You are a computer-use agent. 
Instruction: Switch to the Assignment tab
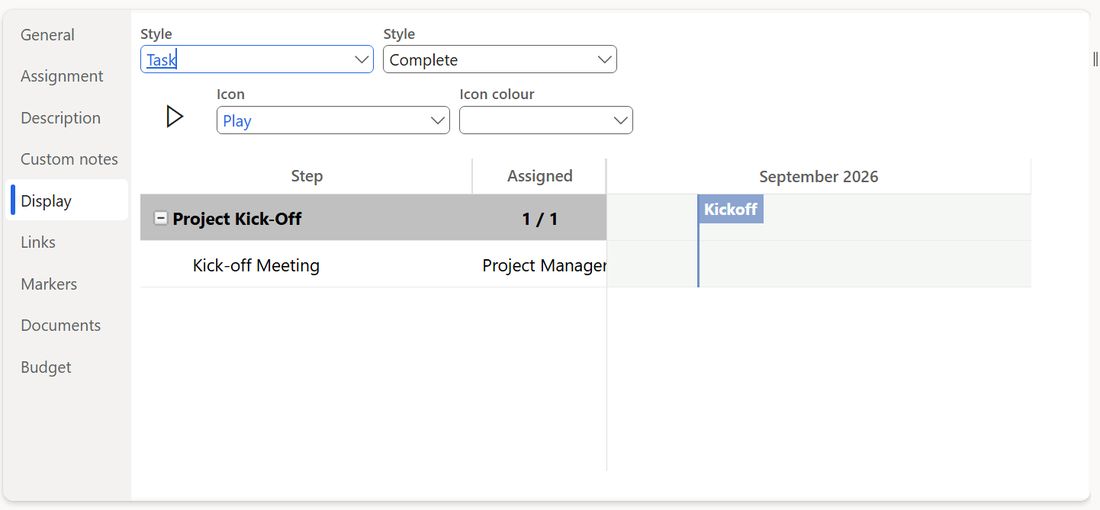tap(62, 76)
